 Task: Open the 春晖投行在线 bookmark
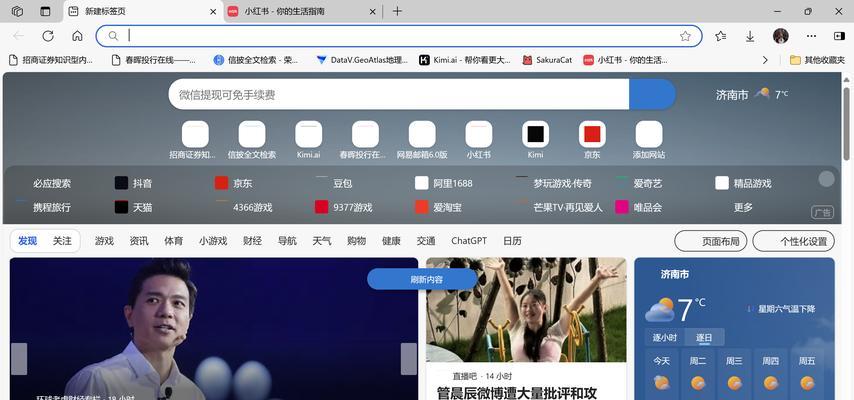tap(153, 60)
